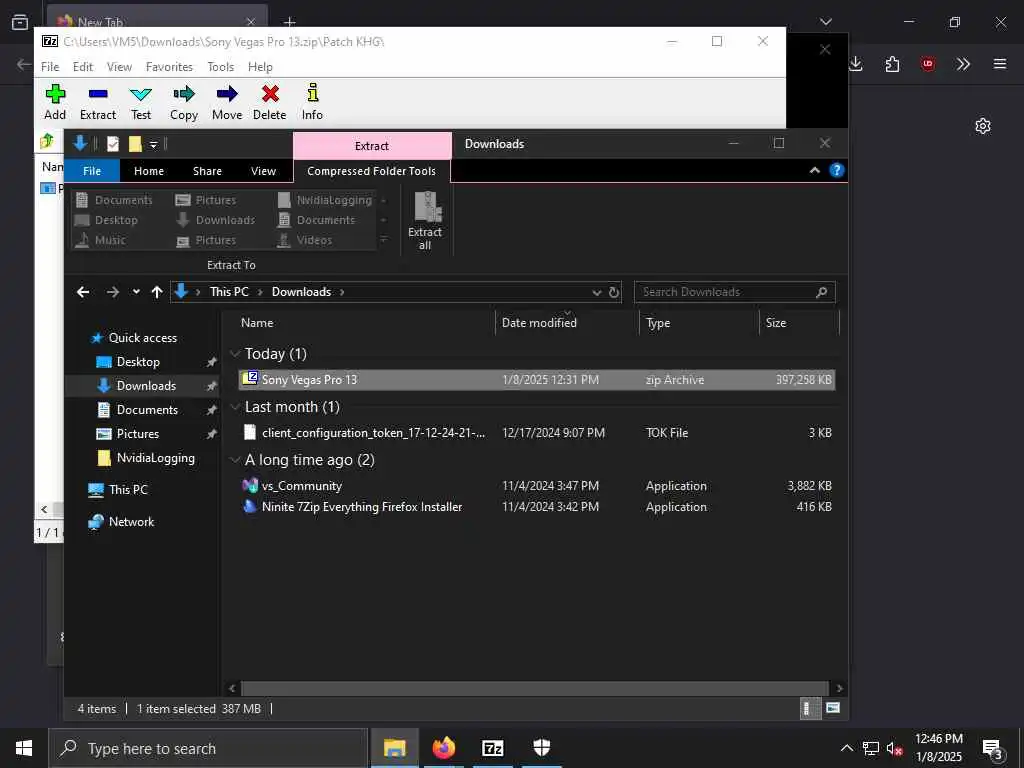Click the up-folder icon in 7-Zip
The height and width of the screenshot is (768, 1024).
(x=47, y=141)
